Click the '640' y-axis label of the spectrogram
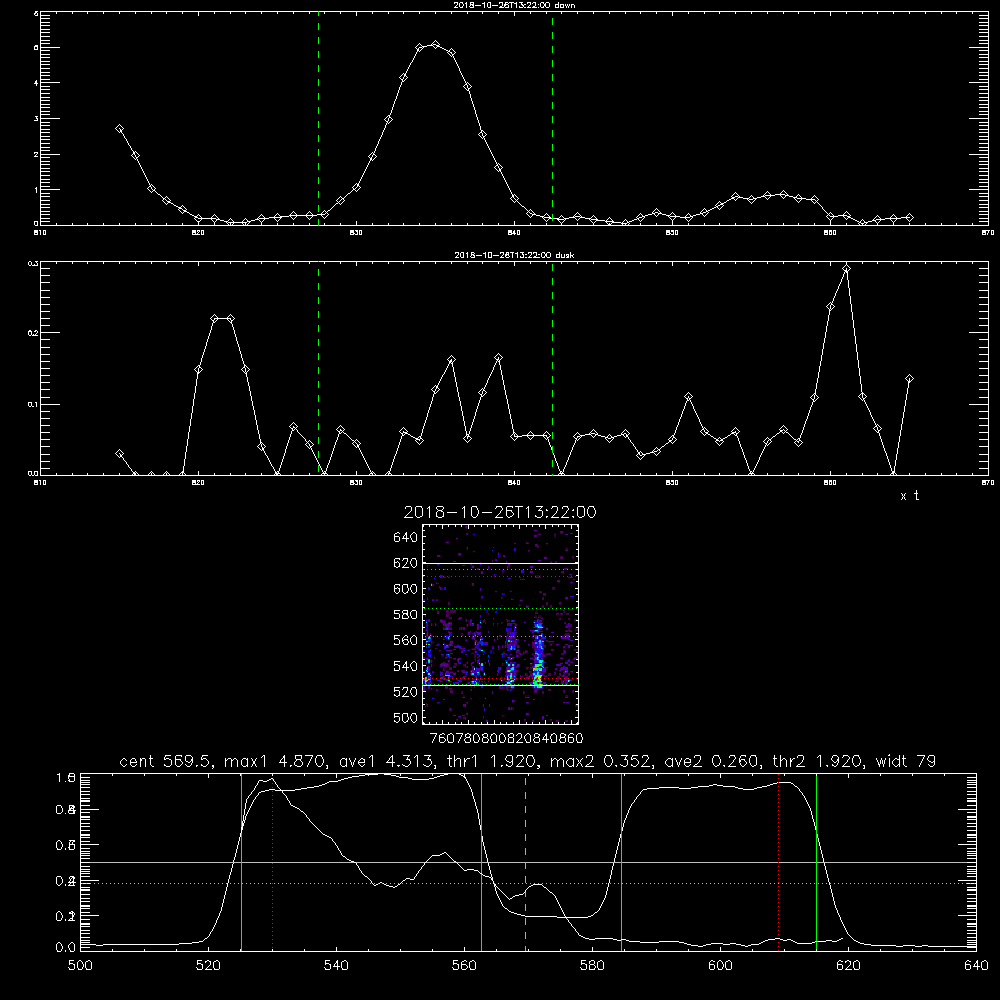Image resolution: width=1000 pixels, height=1000 pixels. coord(406,538)
